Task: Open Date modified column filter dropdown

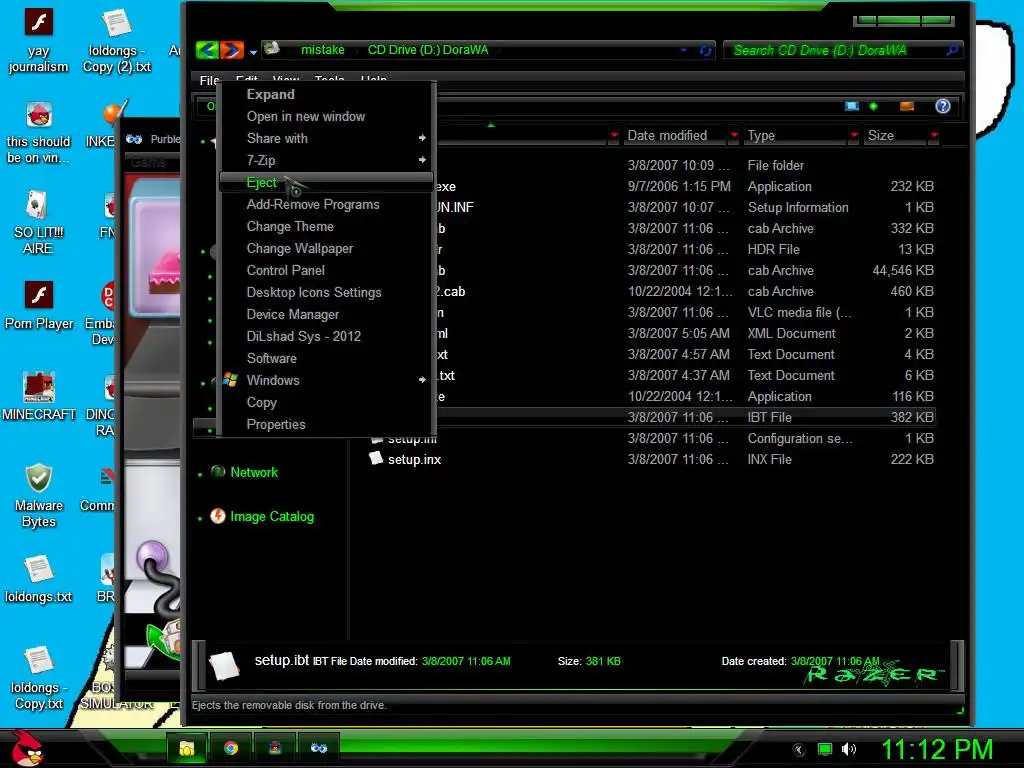Action: tap(734, 135)
